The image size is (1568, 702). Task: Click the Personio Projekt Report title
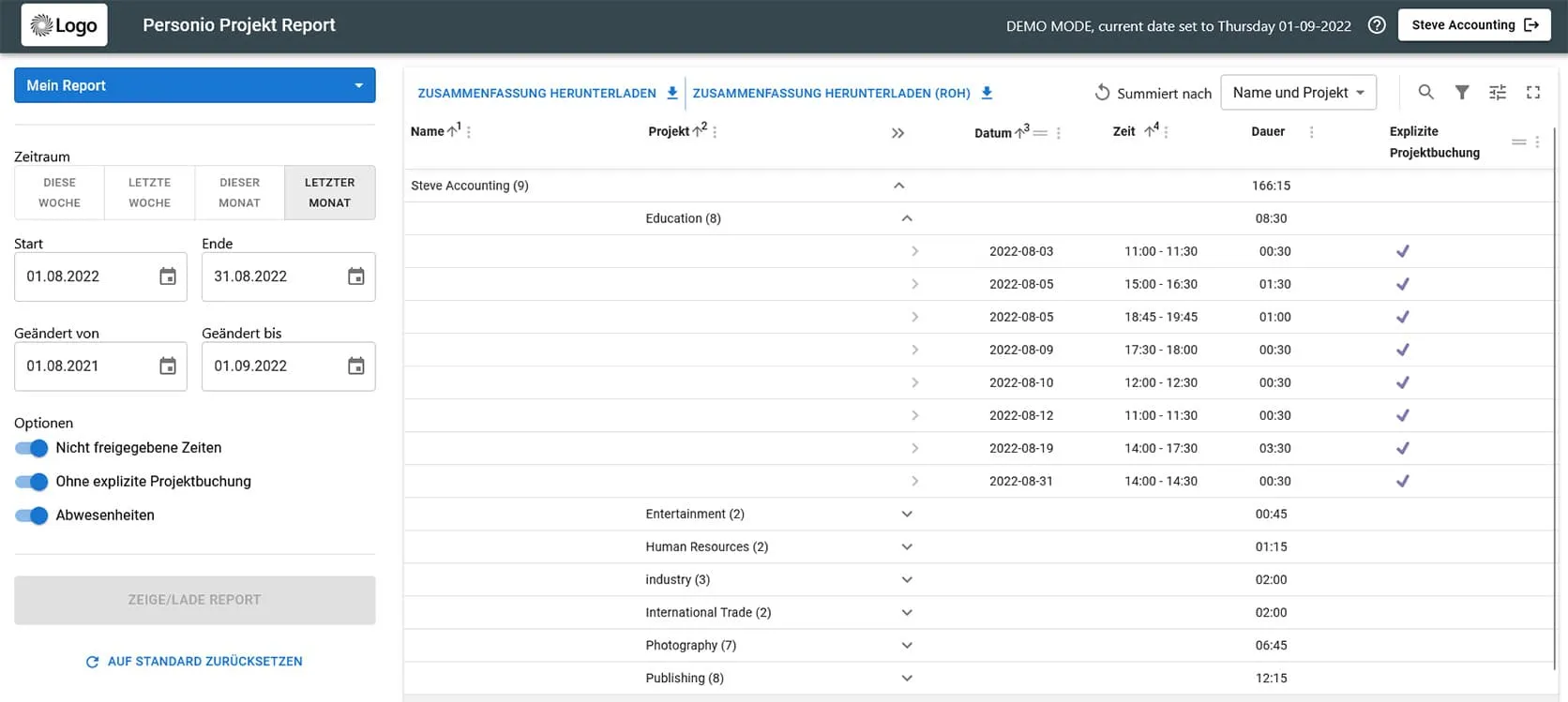(x=239, y=25)
